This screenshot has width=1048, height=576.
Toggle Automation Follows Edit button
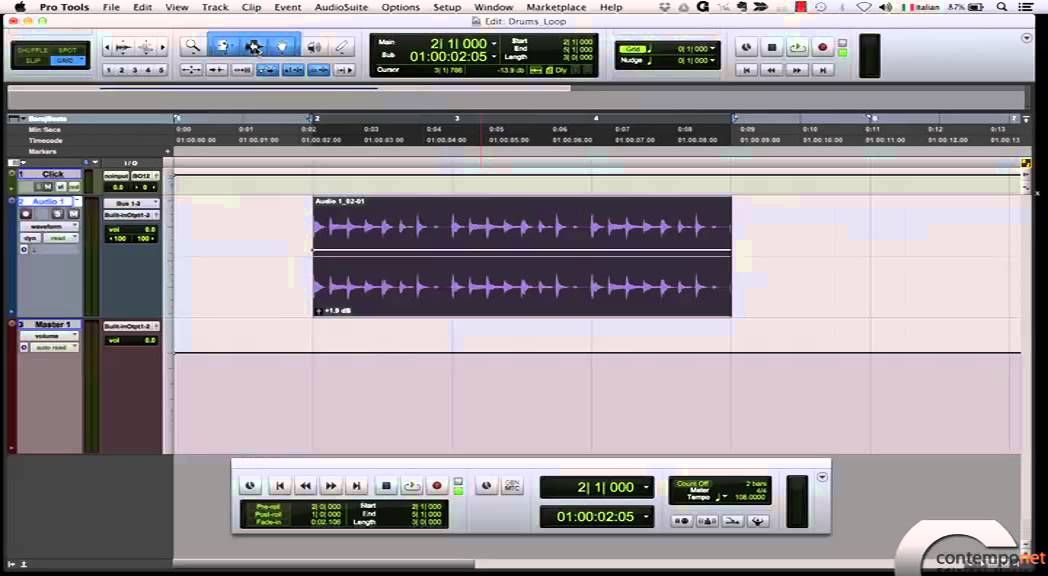pyautogui.click(x=267, y=69)
